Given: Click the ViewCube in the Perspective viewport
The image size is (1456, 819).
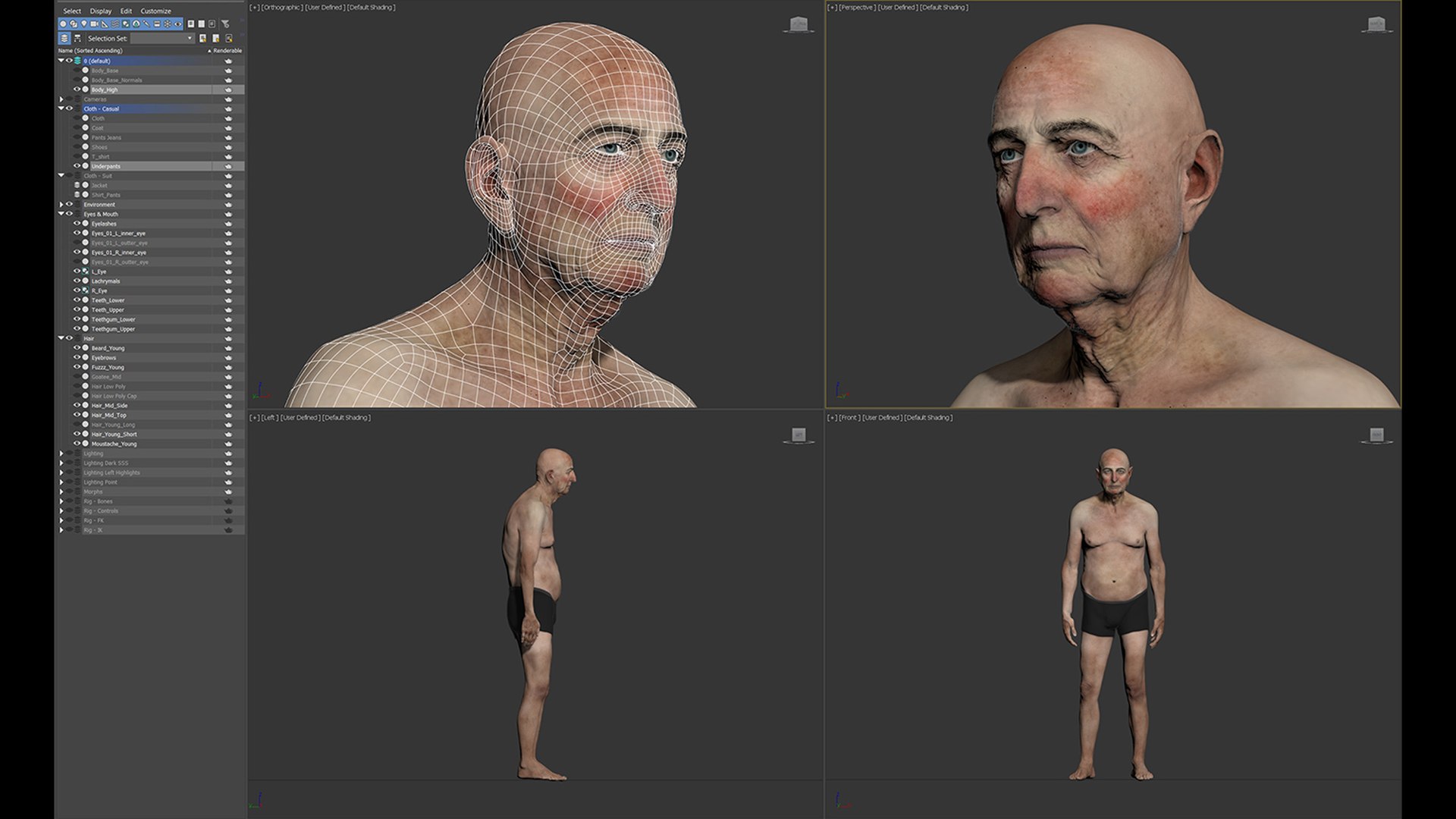Looking at the screenshot, I should click(1376, 25).
